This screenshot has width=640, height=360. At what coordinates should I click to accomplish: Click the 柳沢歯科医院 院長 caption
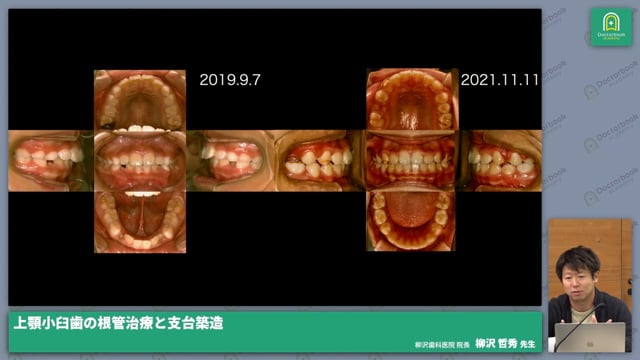(x=442, y=345)
